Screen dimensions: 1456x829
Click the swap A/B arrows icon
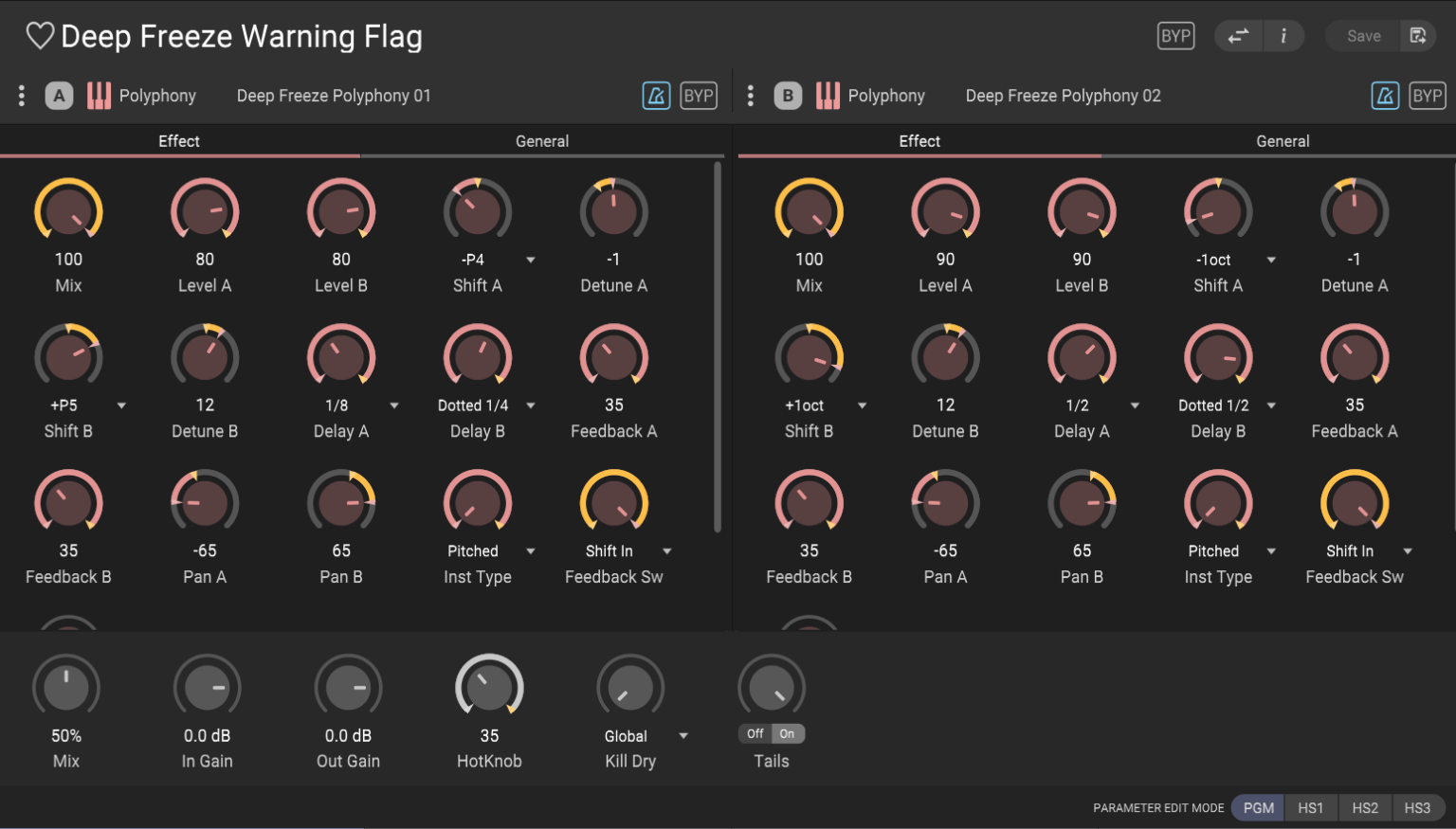tap(1238, 36)
